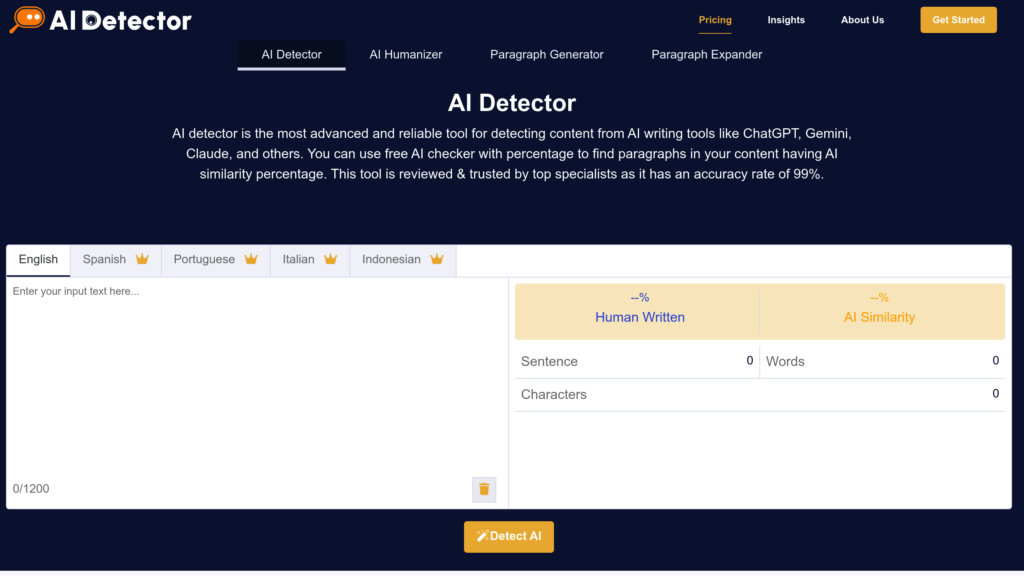Click the Detect AI button
1024x576 pixels.
[509, 536]
